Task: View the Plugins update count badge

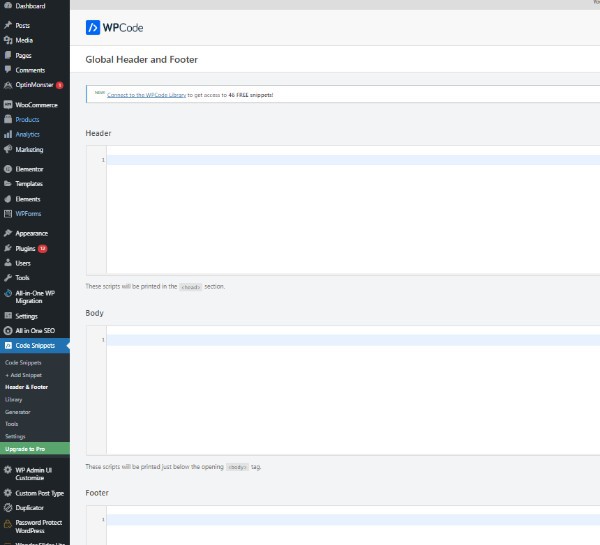Action: (42, 248)
